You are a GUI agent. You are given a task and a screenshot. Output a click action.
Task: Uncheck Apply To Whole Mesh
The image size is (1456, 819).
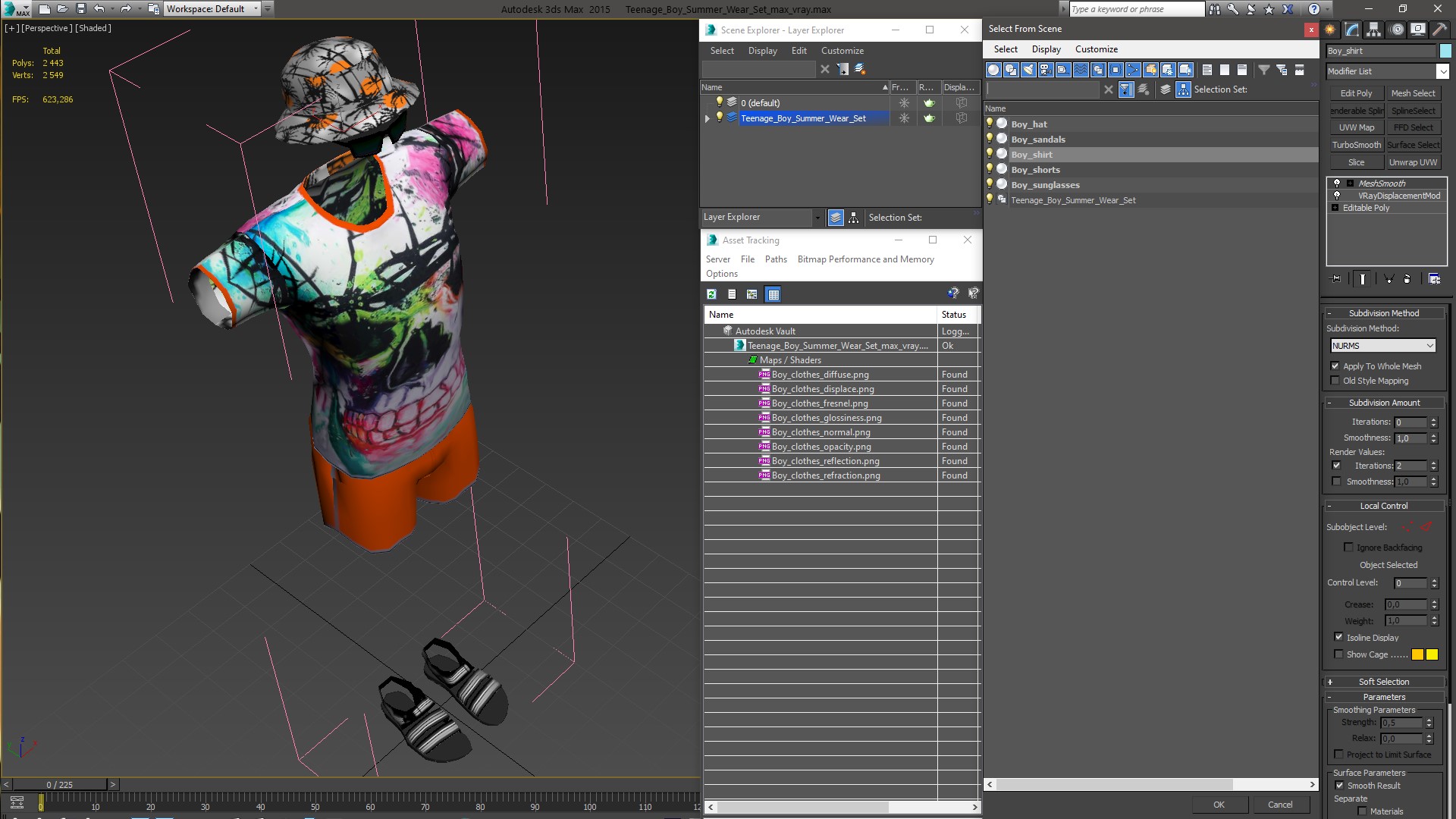point(1335,366)
